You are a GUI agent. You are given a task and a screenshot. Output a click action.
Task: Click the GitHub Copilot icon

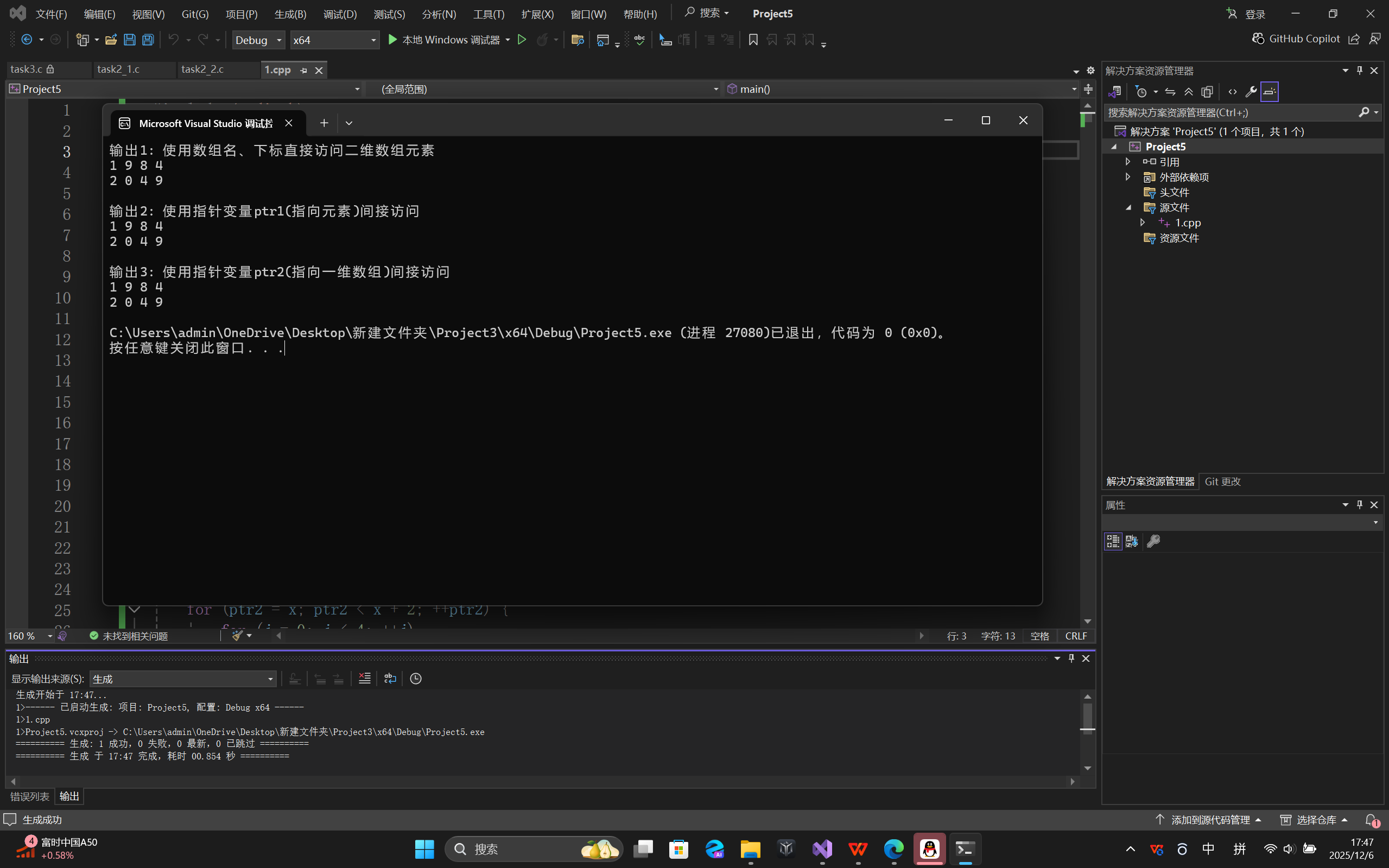1258,39
